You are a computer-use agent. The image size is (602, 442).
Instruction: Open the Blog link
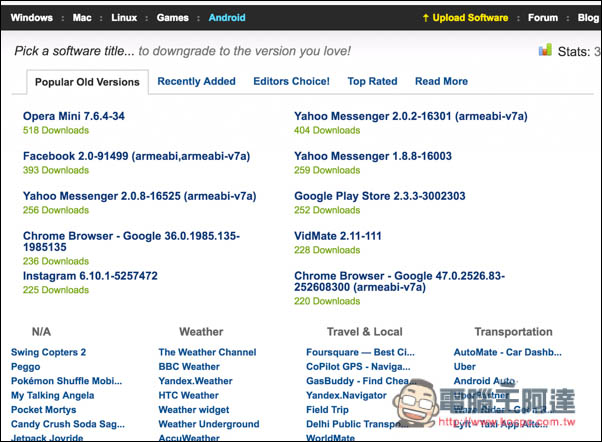[x=588, y=18]
